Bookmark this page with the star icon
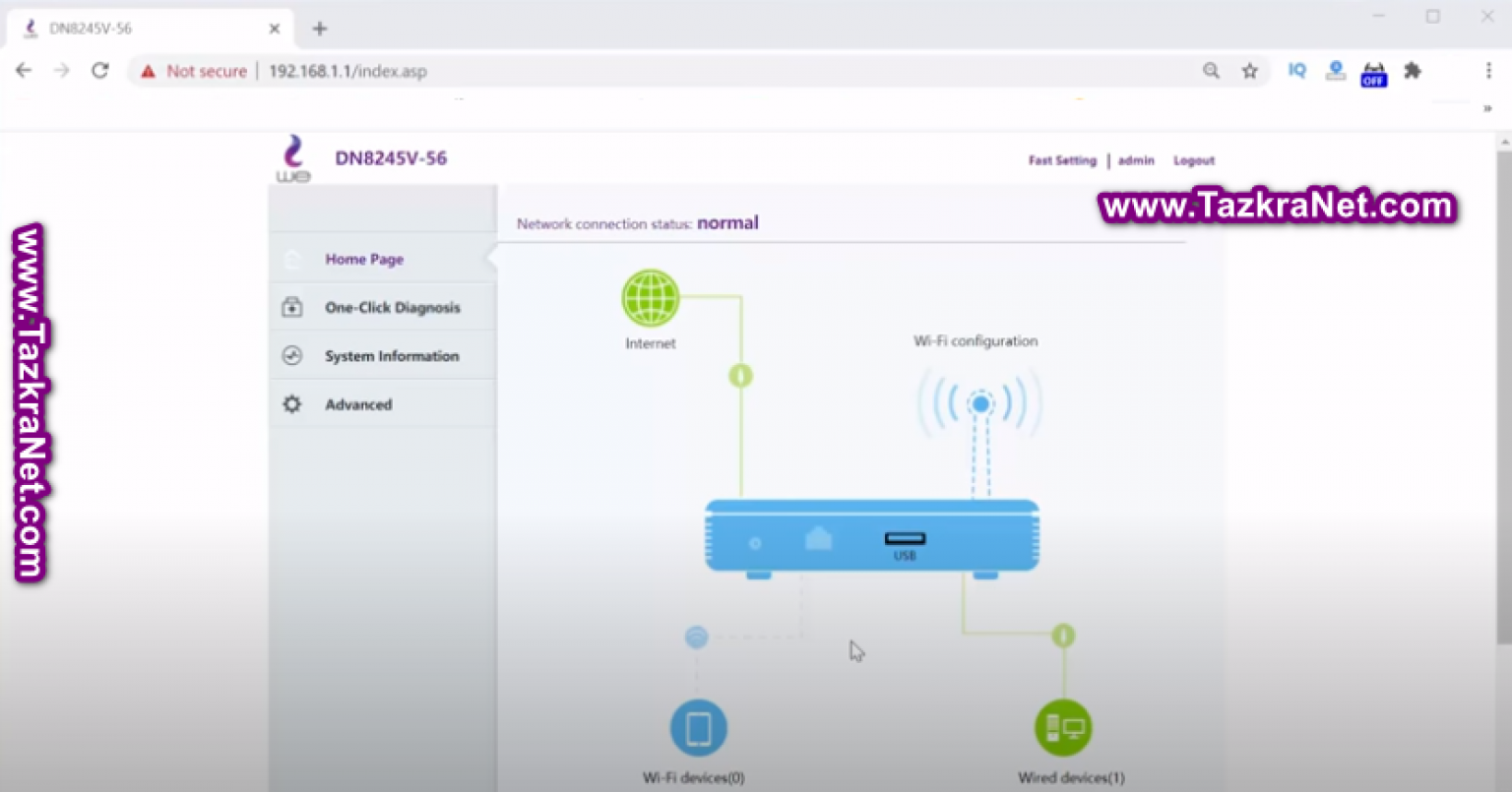 pyautogui.click(x=1249, y=71)
